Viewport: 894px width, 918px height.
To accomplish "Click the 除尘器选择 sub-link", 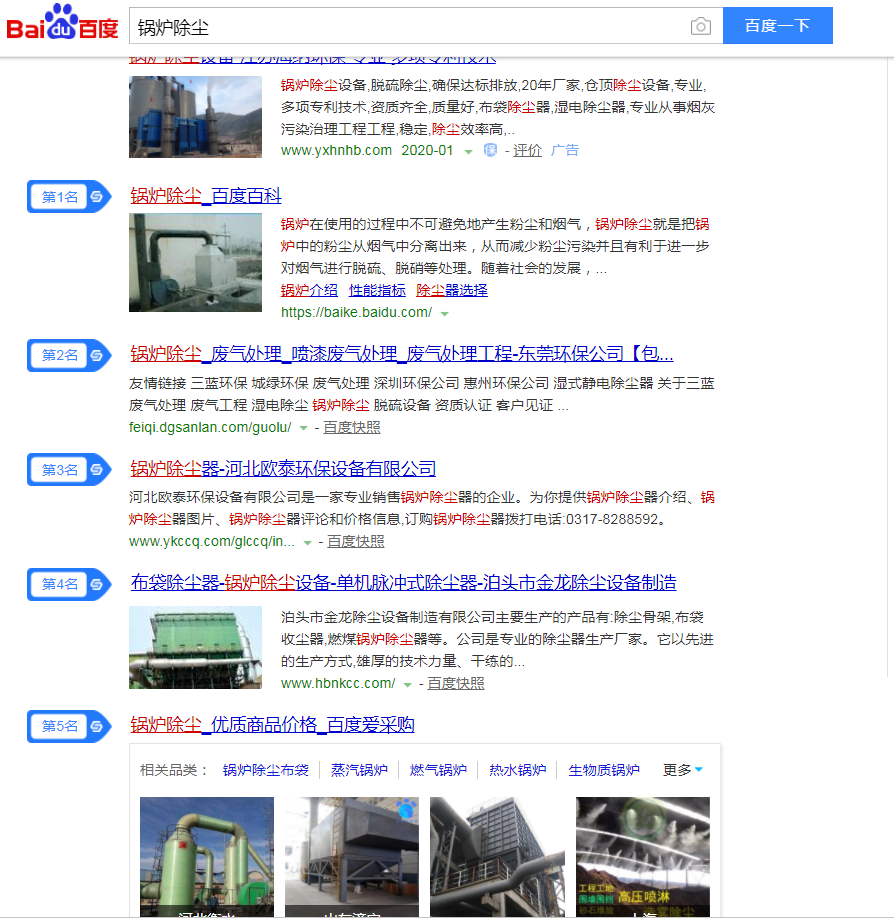I will coord(452,290).
